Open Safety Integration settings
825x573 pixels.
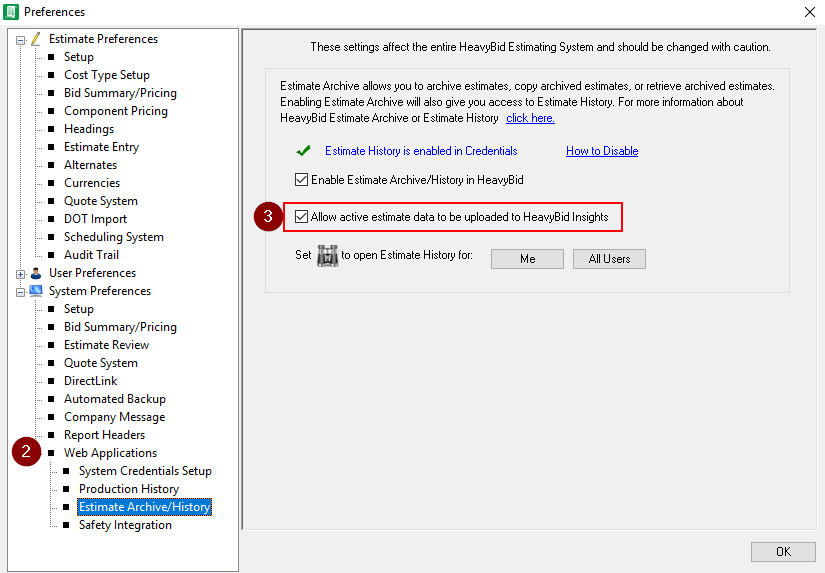125,525
